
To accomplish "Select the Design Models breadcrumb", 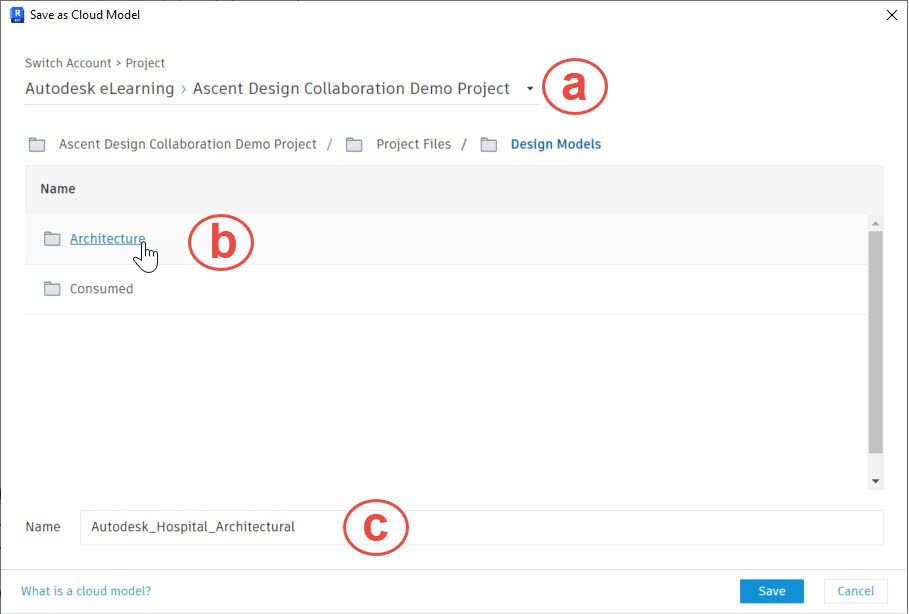I will tap(555, 144).
